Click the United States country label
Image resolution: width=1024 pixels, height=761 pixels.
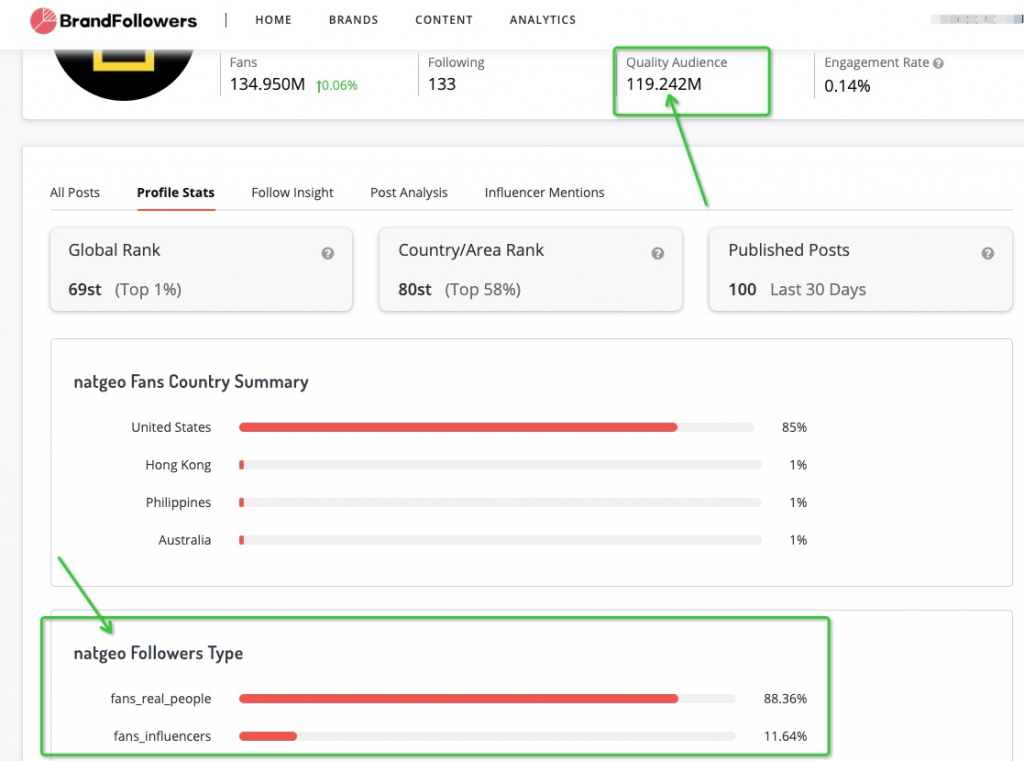click(171, 427)
